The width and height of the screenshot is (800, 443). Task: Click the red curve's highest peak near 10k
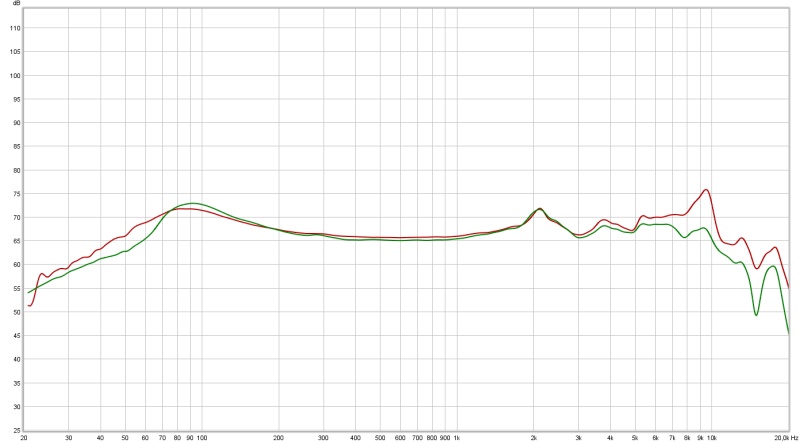point(706,189)
